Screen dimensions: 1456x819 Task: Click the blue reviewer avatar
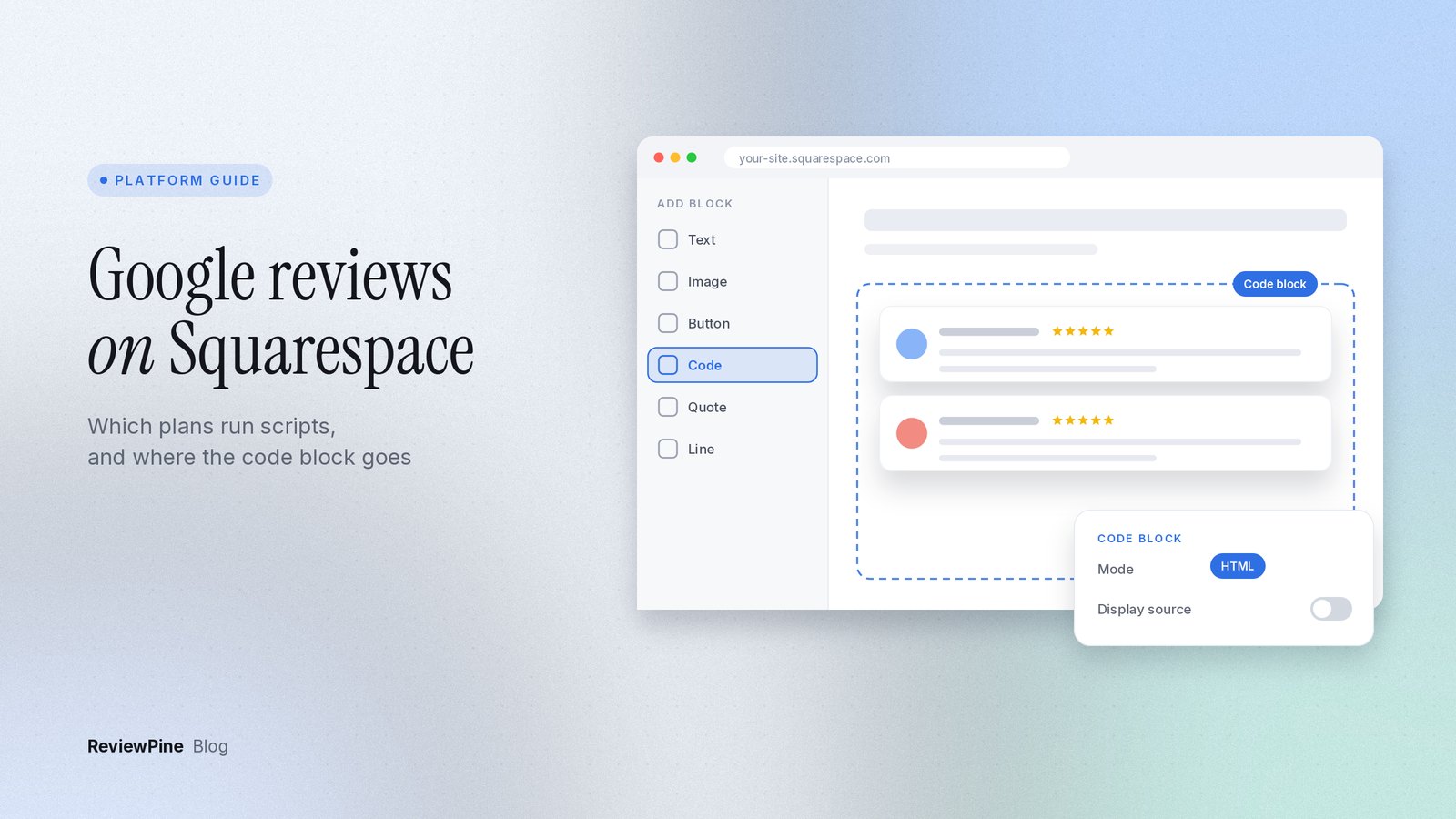click(x=912, y=344)
